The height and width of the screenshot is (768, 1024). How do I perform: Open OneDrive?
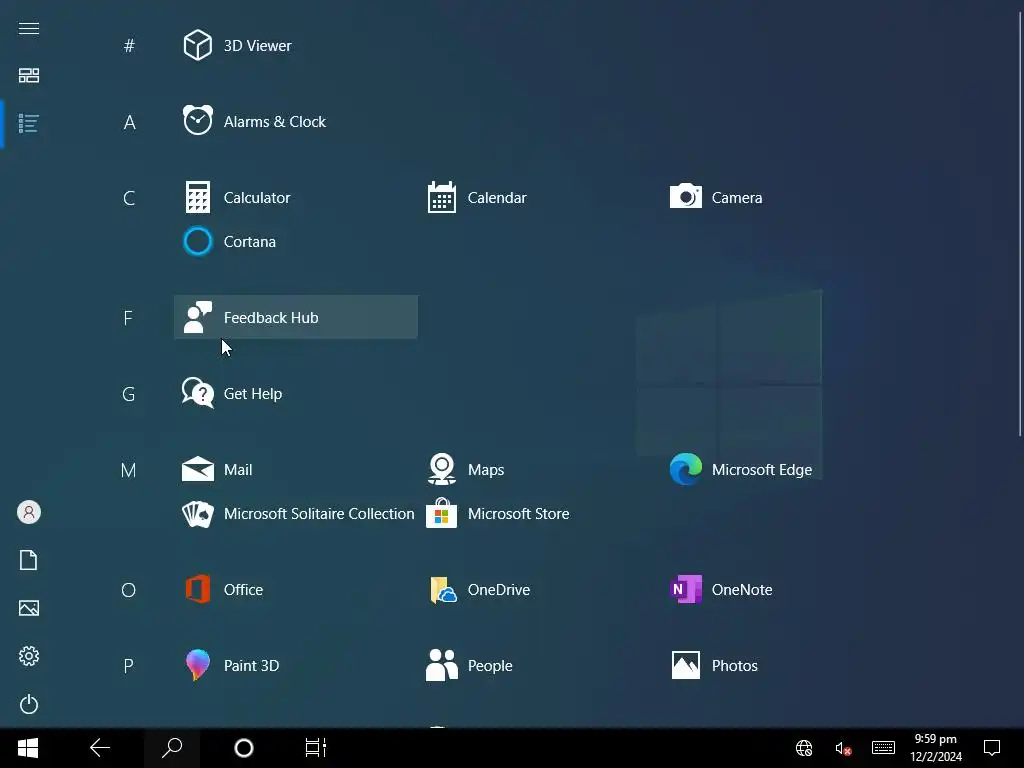(540, 590)
